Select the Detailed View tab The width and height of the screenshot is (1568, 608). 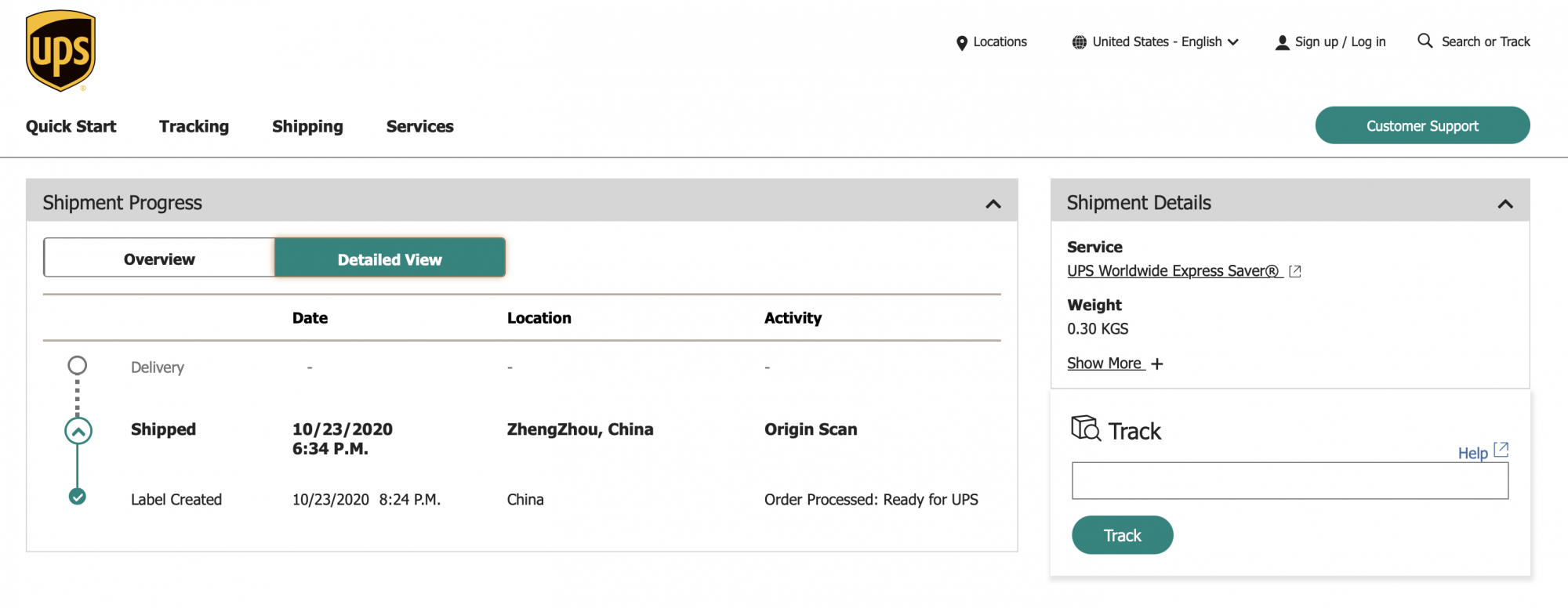click(x=390, y=259)
